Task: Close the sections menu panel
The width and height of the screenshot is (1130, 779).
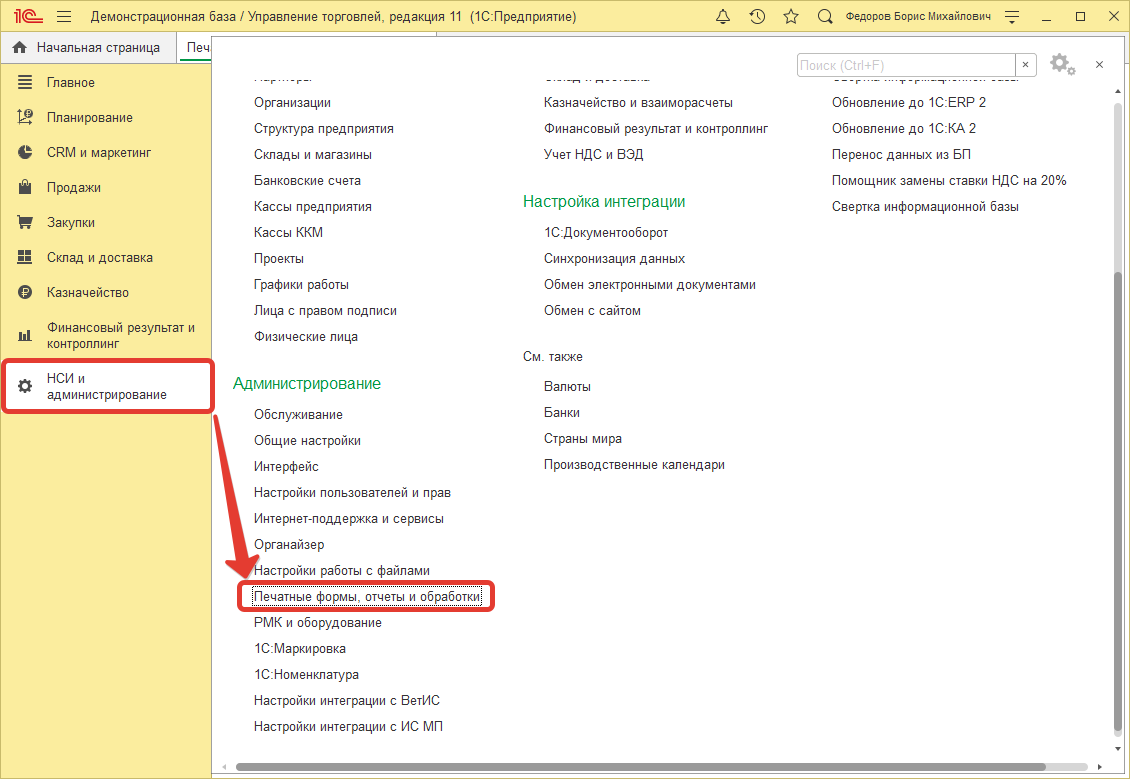Action: pyautogui.click(x=1099, y=65)
